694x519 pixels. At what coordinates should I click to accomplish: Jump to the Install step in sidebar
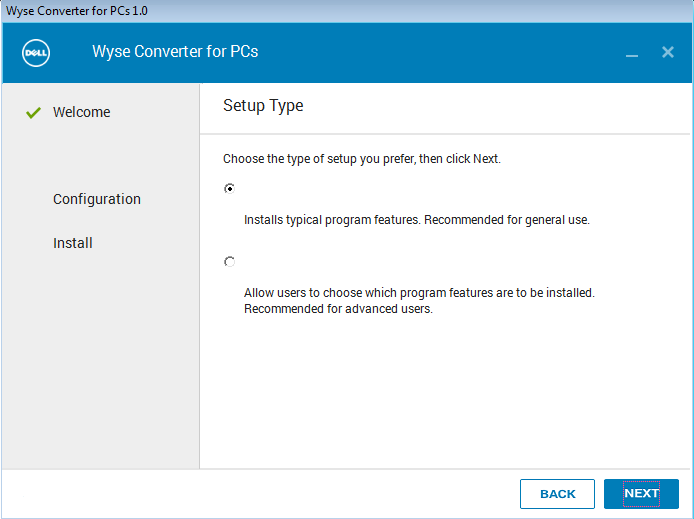pos(73,243)
